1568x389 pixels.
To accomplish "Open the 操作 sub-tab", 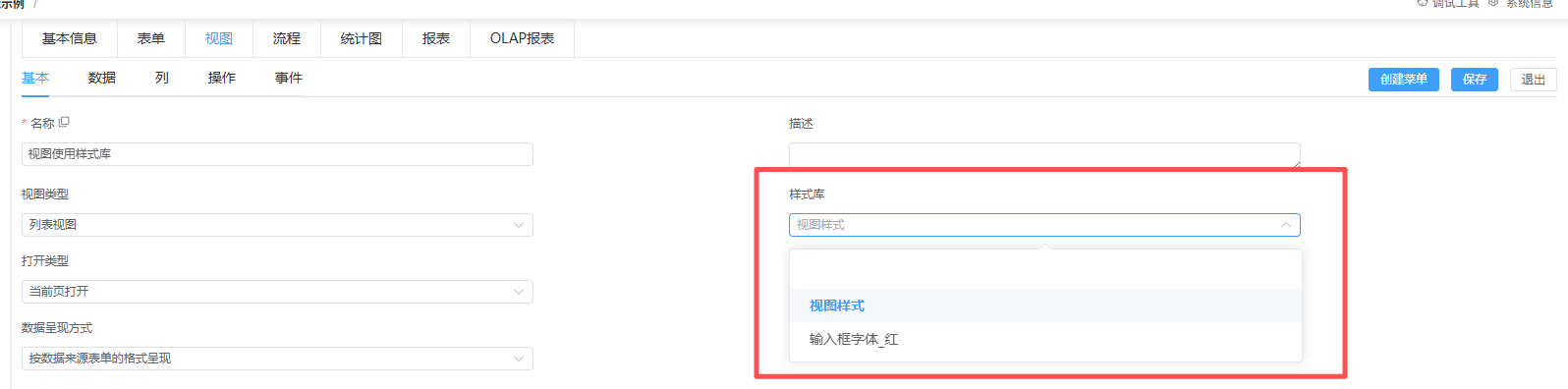I will [x=222, y=78].
